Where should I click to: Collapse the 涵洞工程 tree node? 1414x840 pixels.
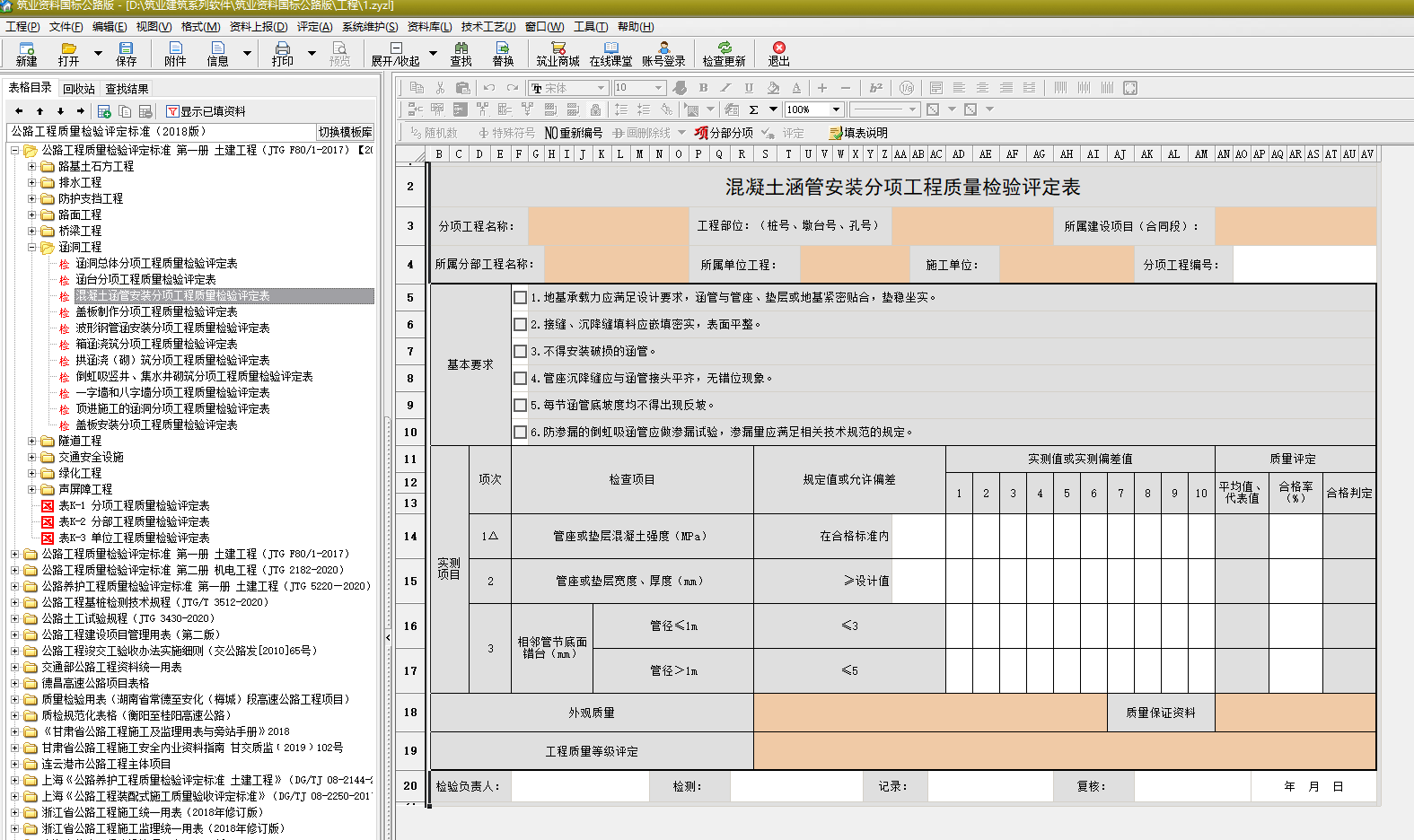(32, 247)
